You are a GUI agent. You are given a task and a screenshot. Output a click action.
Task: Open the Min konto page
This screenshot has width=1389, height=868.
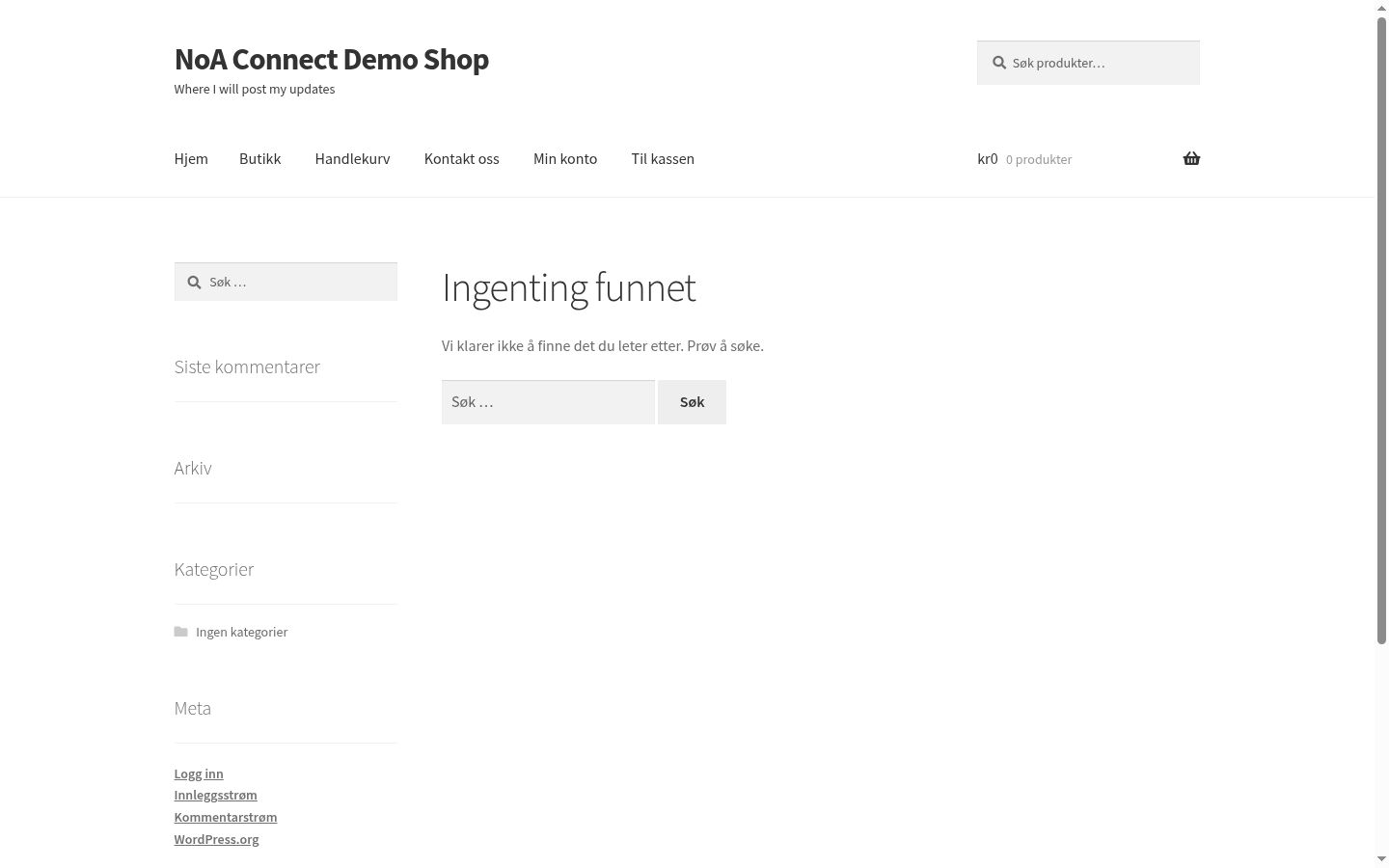click(565, 158)
